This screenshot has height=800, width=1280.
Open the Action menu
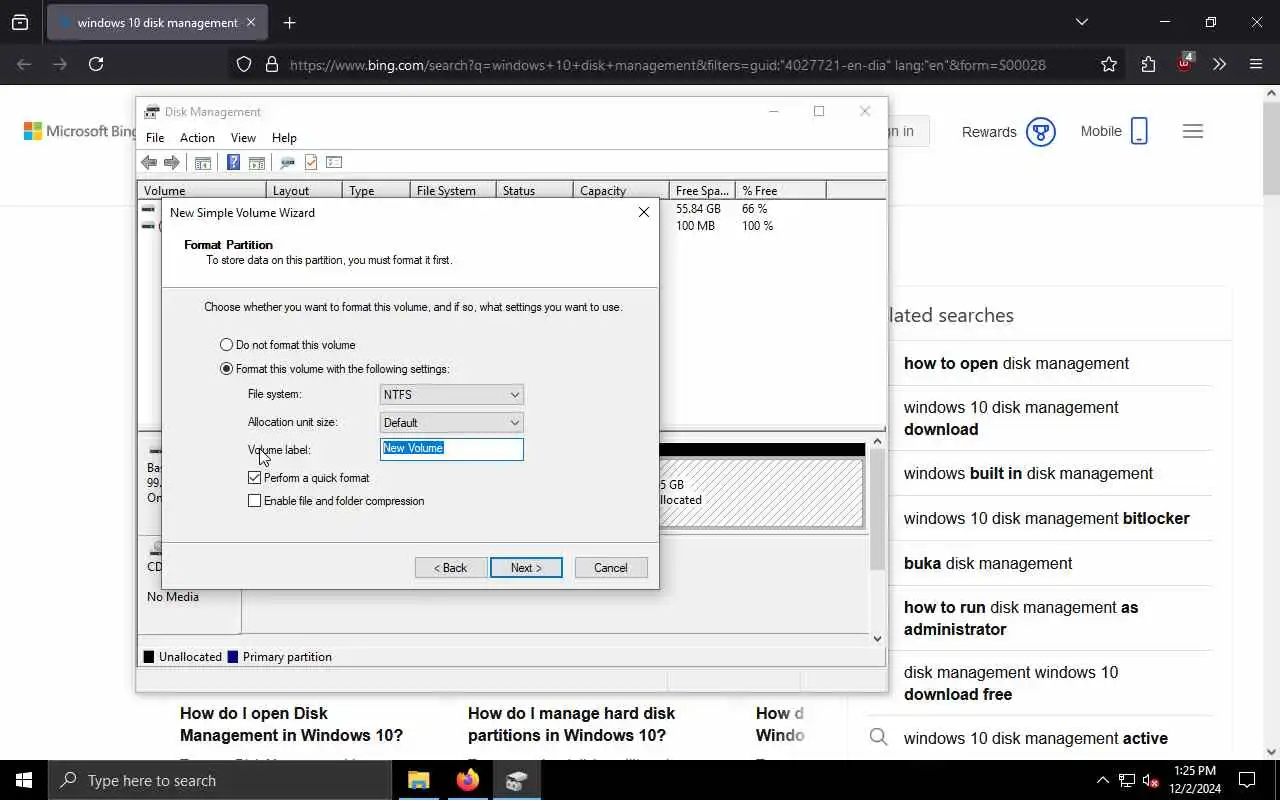click(197, 138)
